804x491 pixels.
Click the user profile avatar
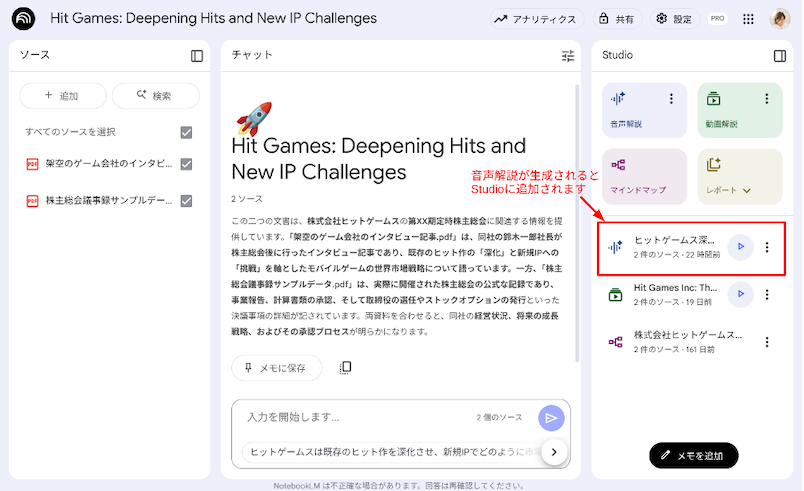(x=780, y=19)
